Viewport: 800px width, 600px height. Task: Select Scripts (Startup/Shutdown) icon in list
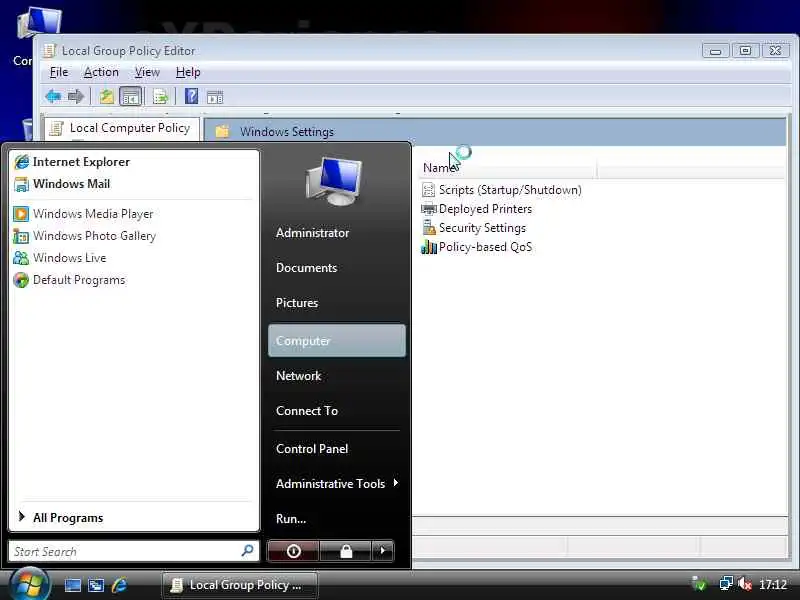[x=428, y=190]
